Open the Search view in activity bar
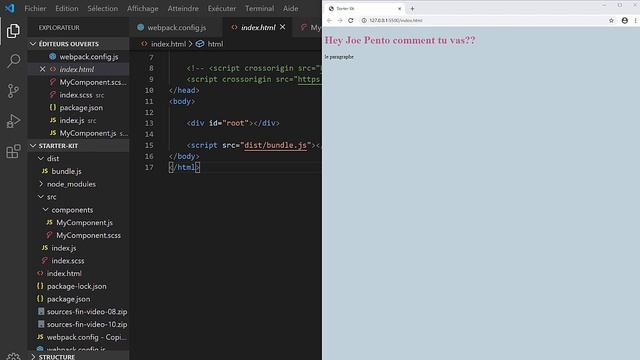This screenshot has height=360, width=640. click(13, 61)
